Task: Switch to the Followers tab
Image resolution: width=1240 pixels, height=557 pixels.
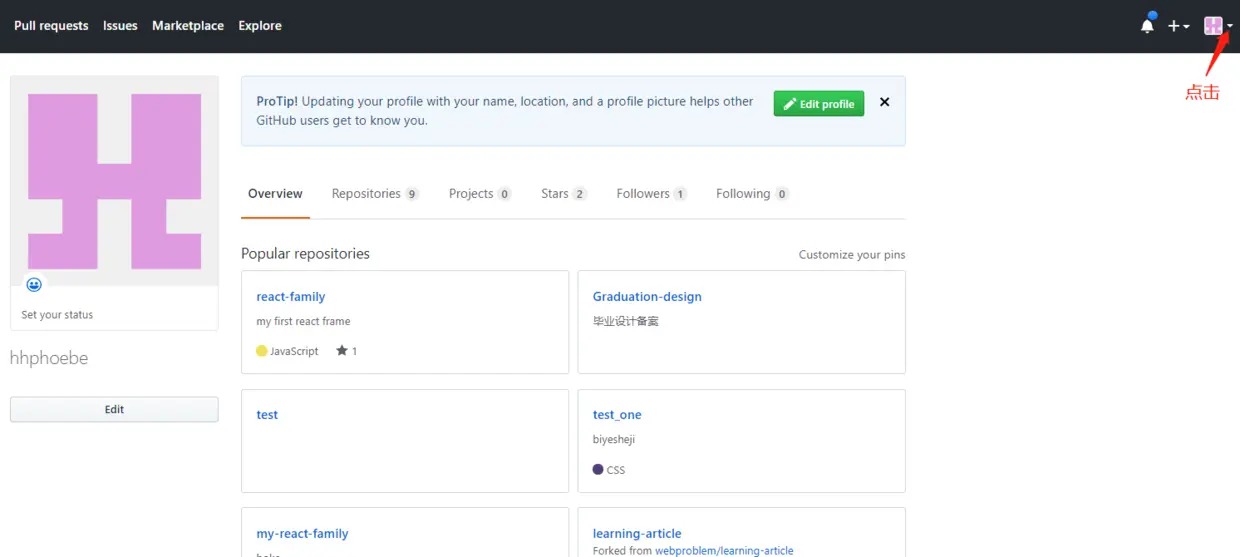Action: tap(651, 194)
